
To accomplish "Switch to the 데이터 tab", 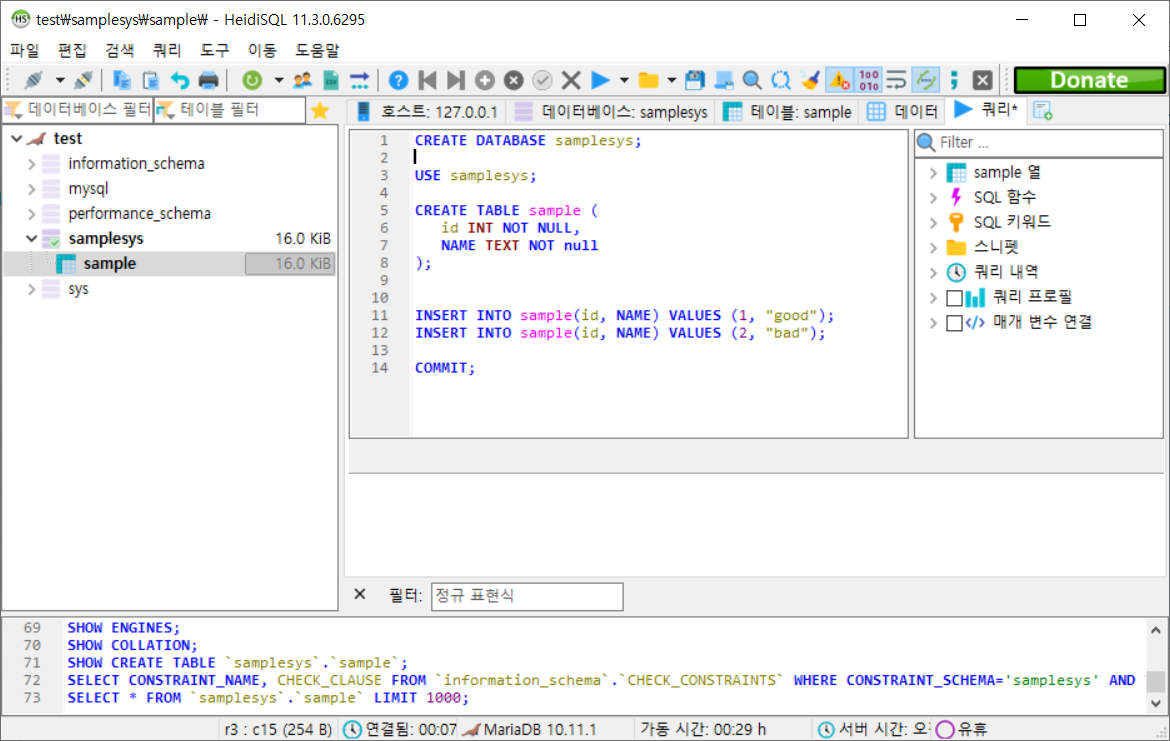I will [903, 111].
